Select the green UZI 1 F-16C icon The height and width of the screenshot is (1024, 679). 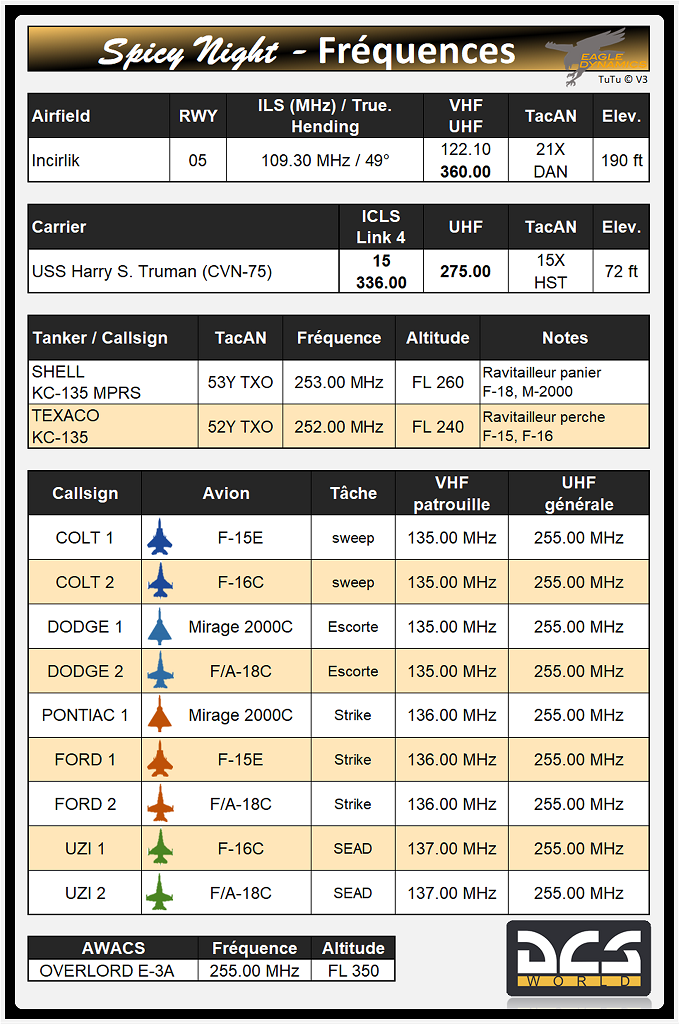pos(160,848)
